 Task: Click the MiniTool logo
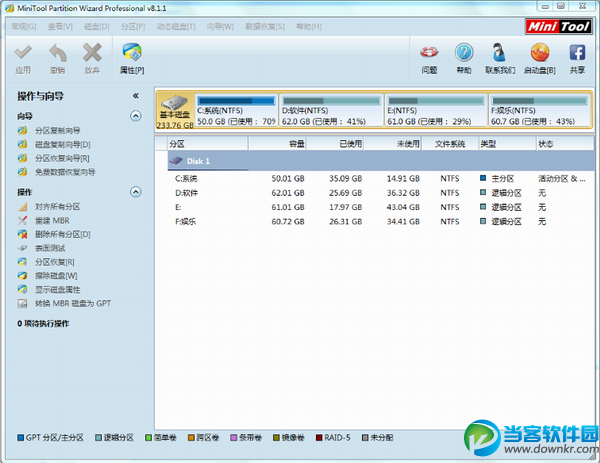(x=559, y=26)
